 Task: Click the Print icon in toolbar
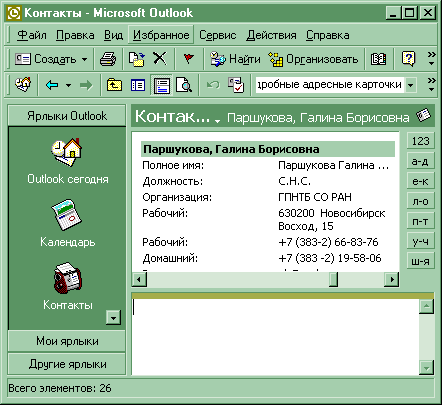click(x=108, y=59)
